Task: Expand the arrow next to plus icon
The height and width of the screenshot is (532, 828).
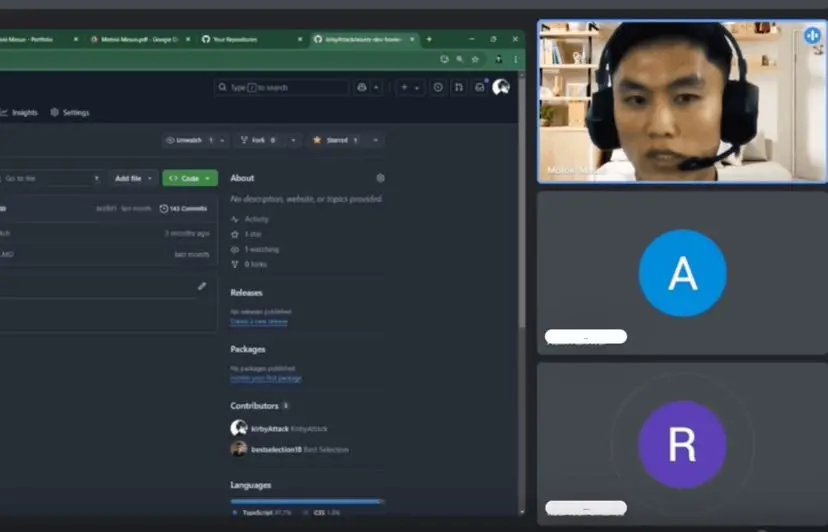Action: pos(417,88)
